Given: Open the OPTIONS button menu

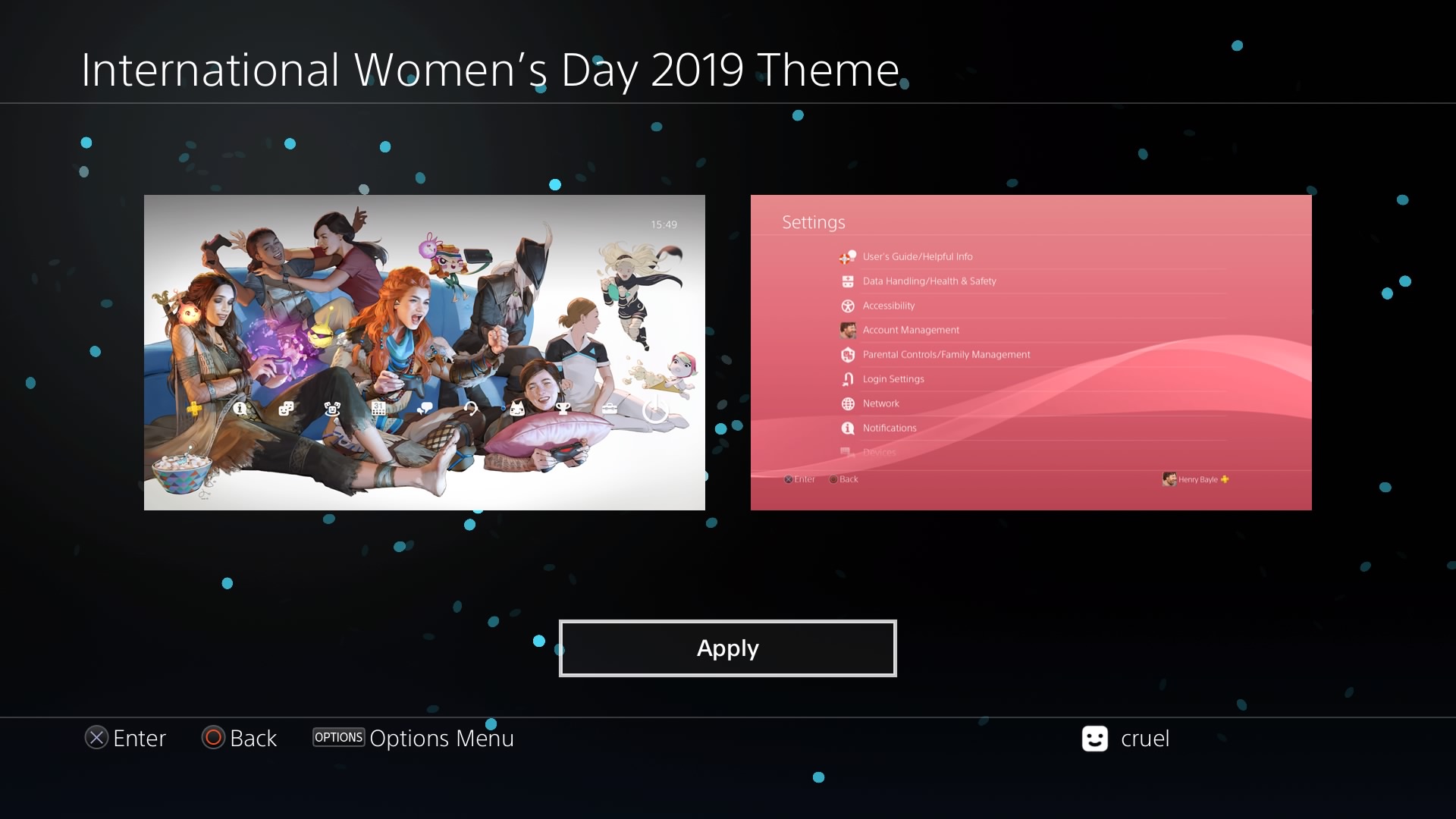Looking at the screenshot, I should click(x=338, y=737).
